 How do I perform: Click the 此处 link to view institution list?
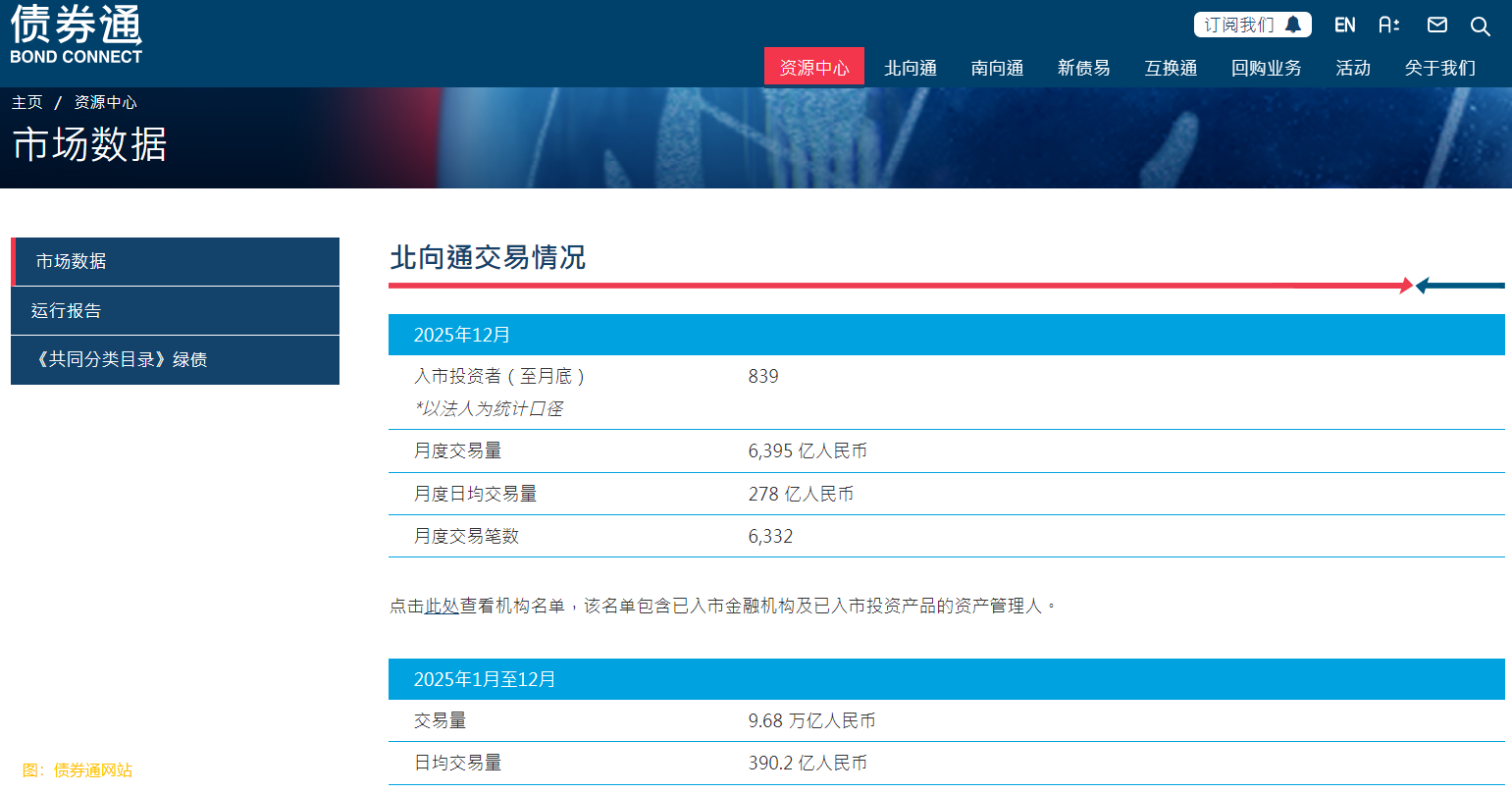pos(442,606)
